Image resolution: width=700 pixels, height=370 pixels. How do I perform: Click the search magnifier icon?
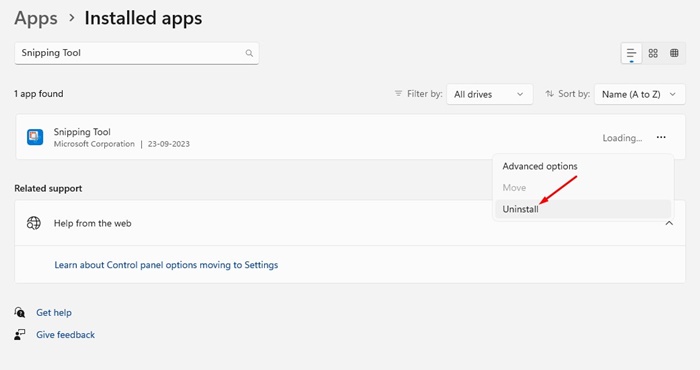[249, 53]
